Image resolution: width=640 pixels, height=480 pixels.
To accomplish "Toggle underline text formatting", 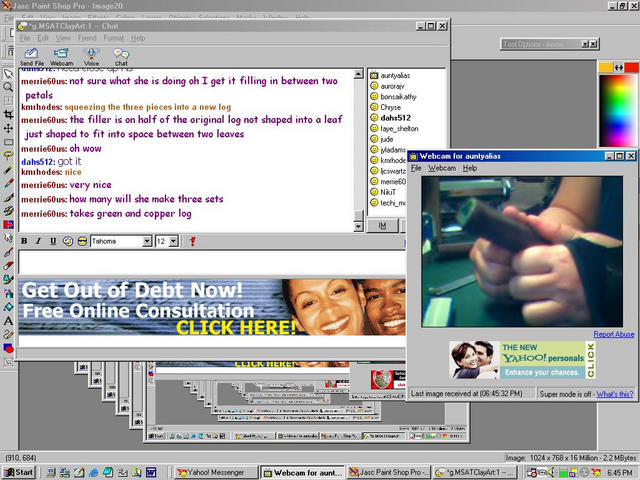I will click(53, 241).
